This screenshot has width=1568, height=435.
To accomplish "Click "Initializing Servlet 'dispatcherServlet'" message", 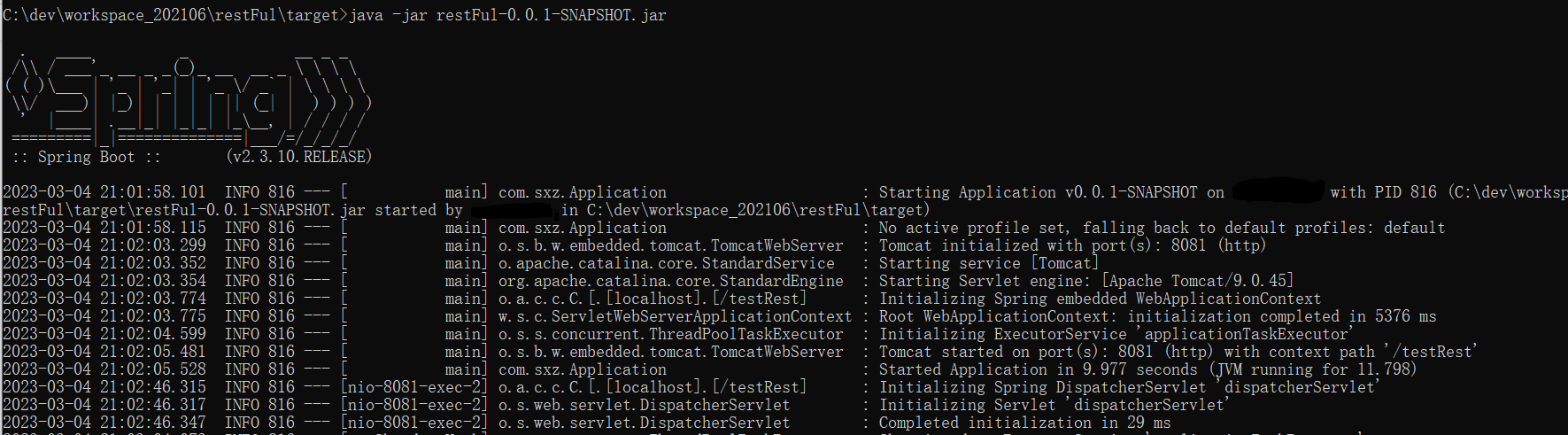I will pos(1054,405).
